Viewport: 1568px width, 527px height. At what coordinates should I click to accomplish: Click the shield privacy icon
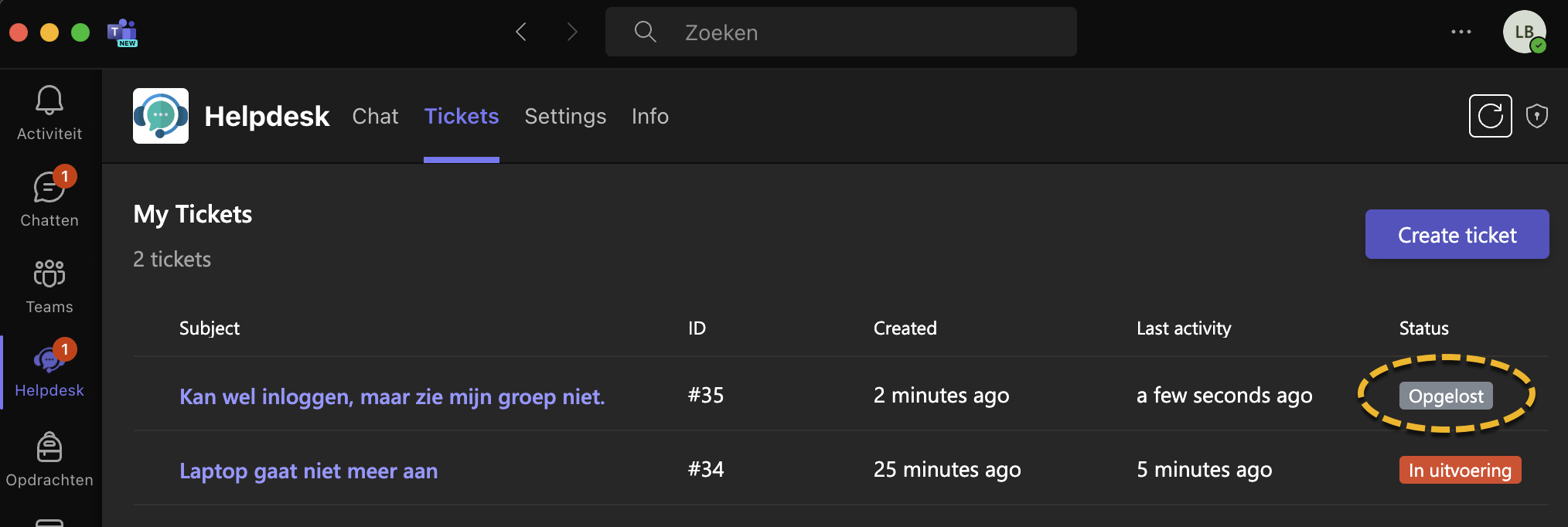(1537, 116)
